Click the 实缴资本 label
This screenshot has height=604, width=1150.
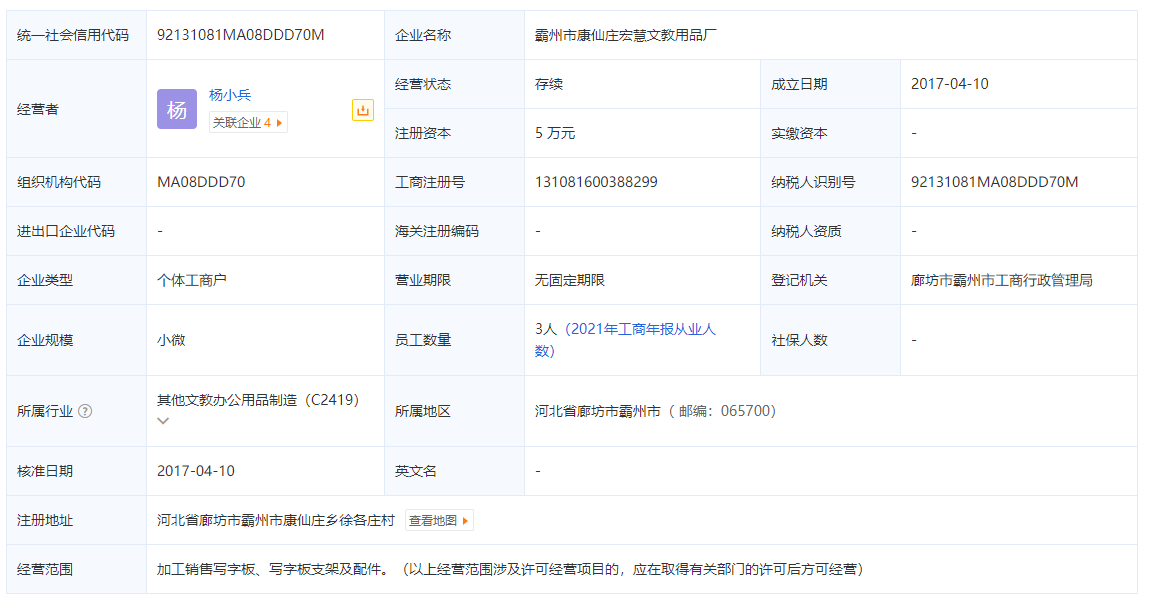click(x=799, y=133)
